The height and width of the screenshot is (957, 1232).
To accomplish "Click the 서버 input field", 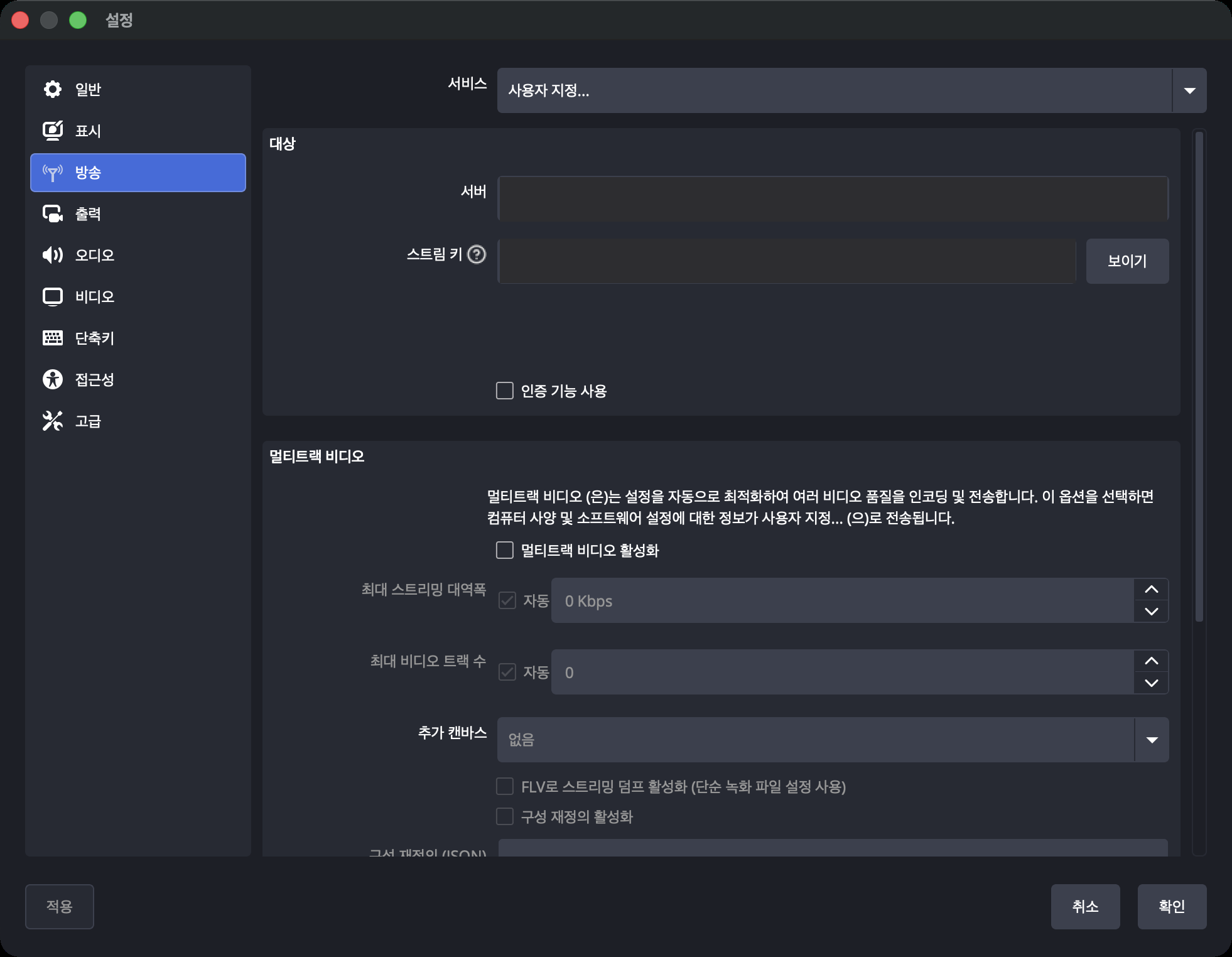I will pyautogui.click(x=833, y=198).
